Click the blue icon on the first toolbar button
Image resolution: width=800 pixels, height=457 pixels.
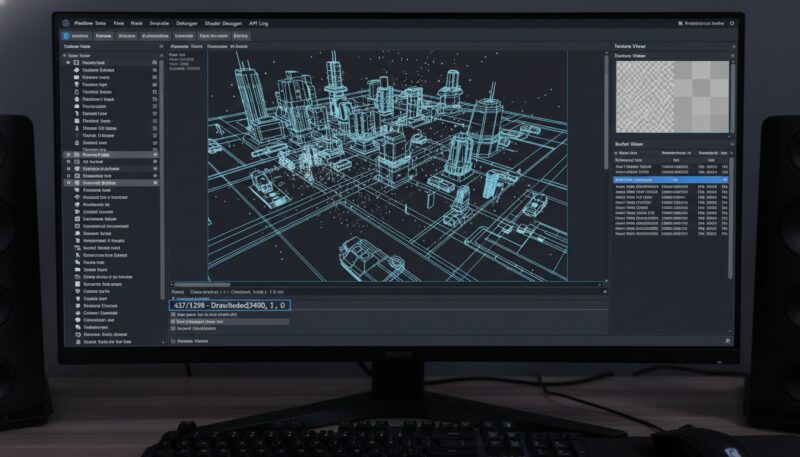point(66,35)
